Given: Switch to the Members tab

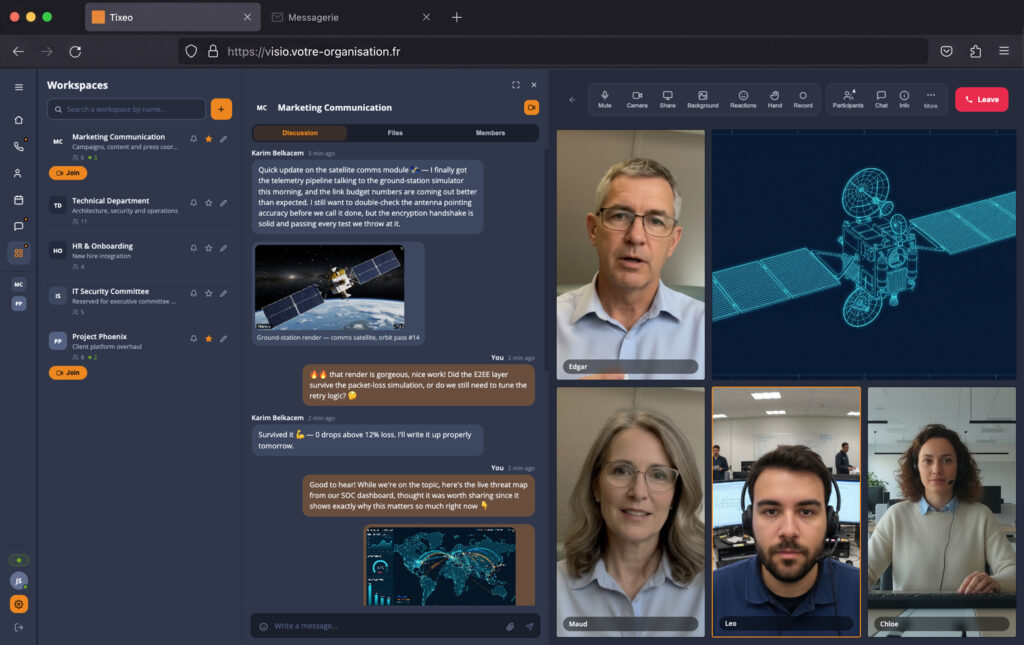Looking at the screenshot, I should 490,133.
